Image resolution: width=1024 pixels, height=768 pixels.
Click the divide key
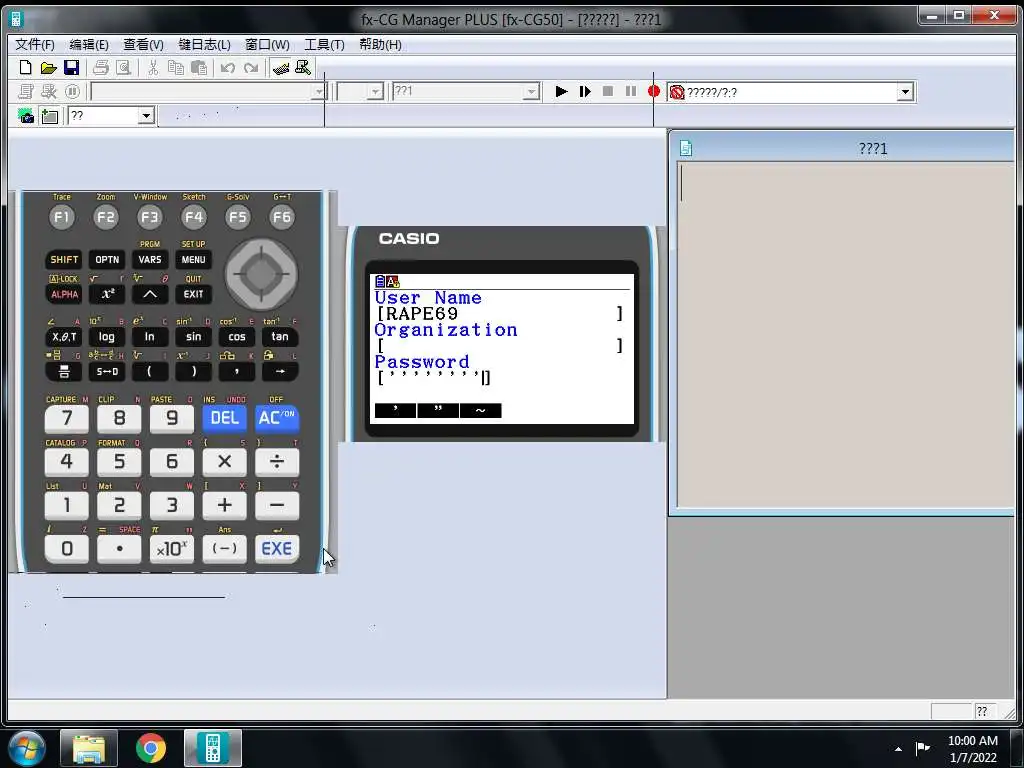[x=277, y=462]
